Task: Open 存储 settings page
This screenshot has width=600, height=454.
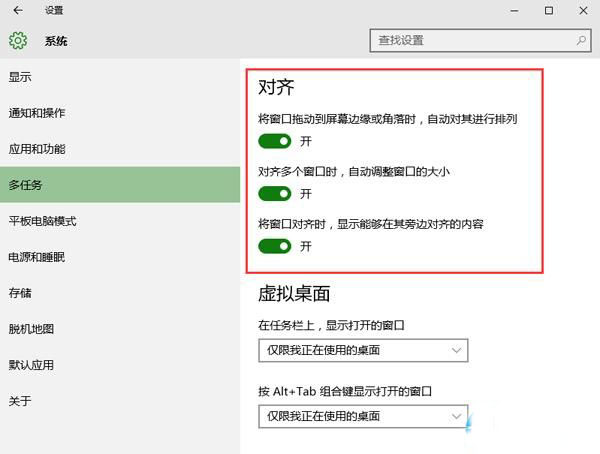Action: (20, 293)
